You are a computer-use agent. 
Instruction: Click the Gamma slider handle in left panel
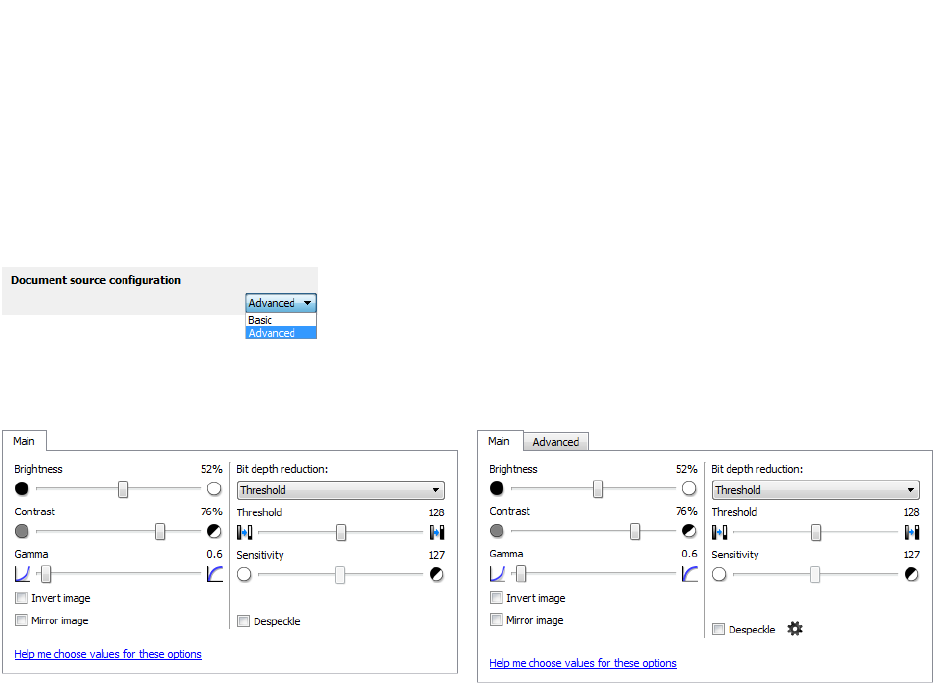[46, 574]
